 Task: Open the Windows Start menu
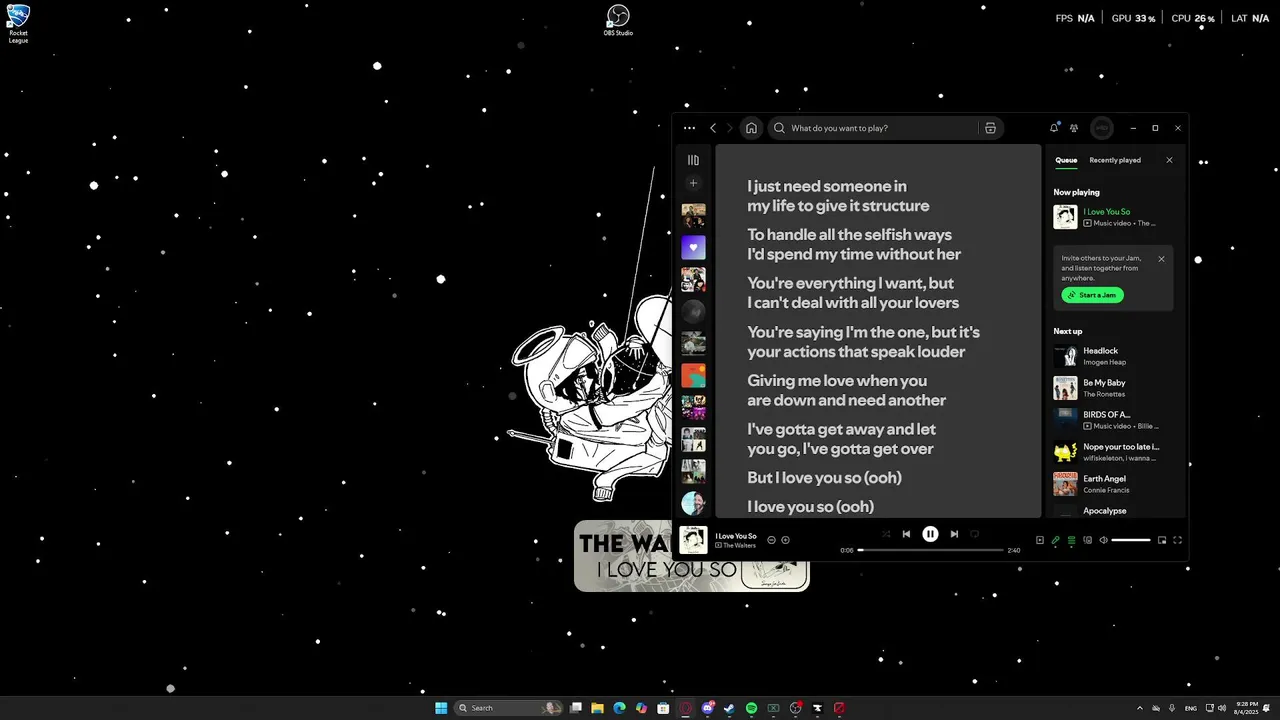click(441, 708)
